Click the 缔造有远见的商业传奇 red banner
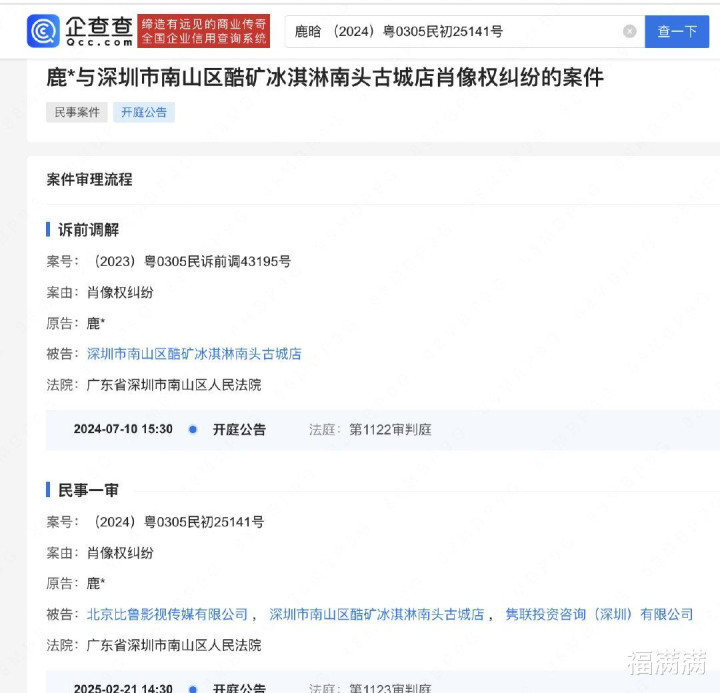The height and width of the screenshot is (693, 720). click(203, 31)
